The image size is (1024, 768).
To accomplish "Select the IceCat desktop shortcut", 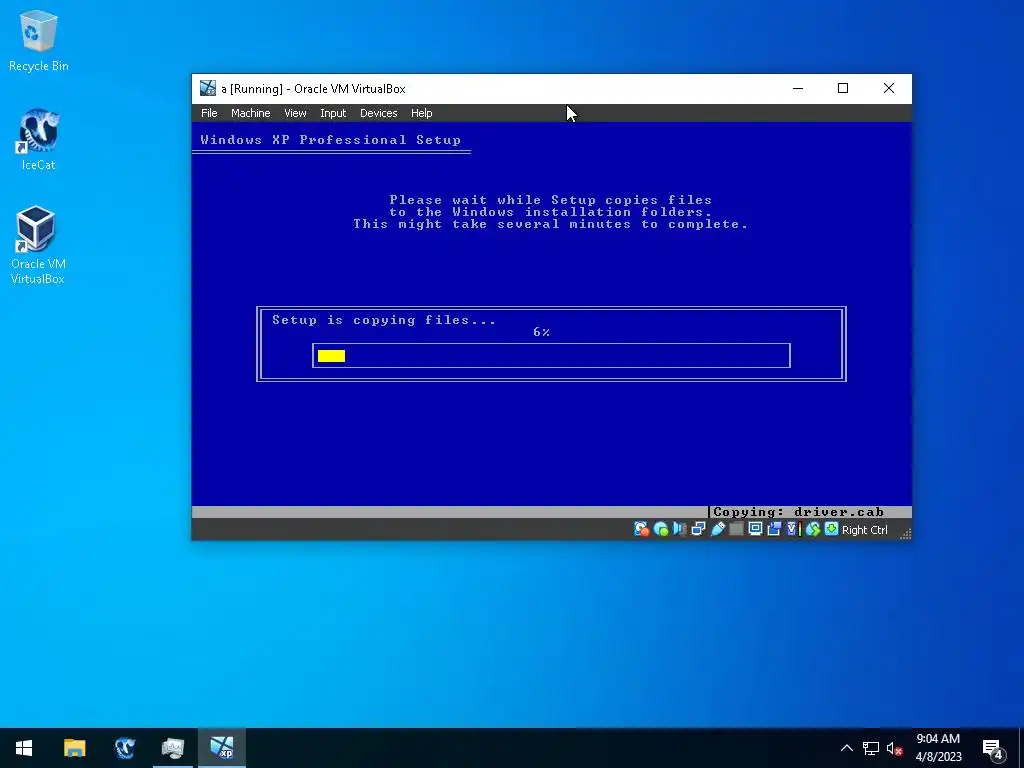I will tap(39, 140).
